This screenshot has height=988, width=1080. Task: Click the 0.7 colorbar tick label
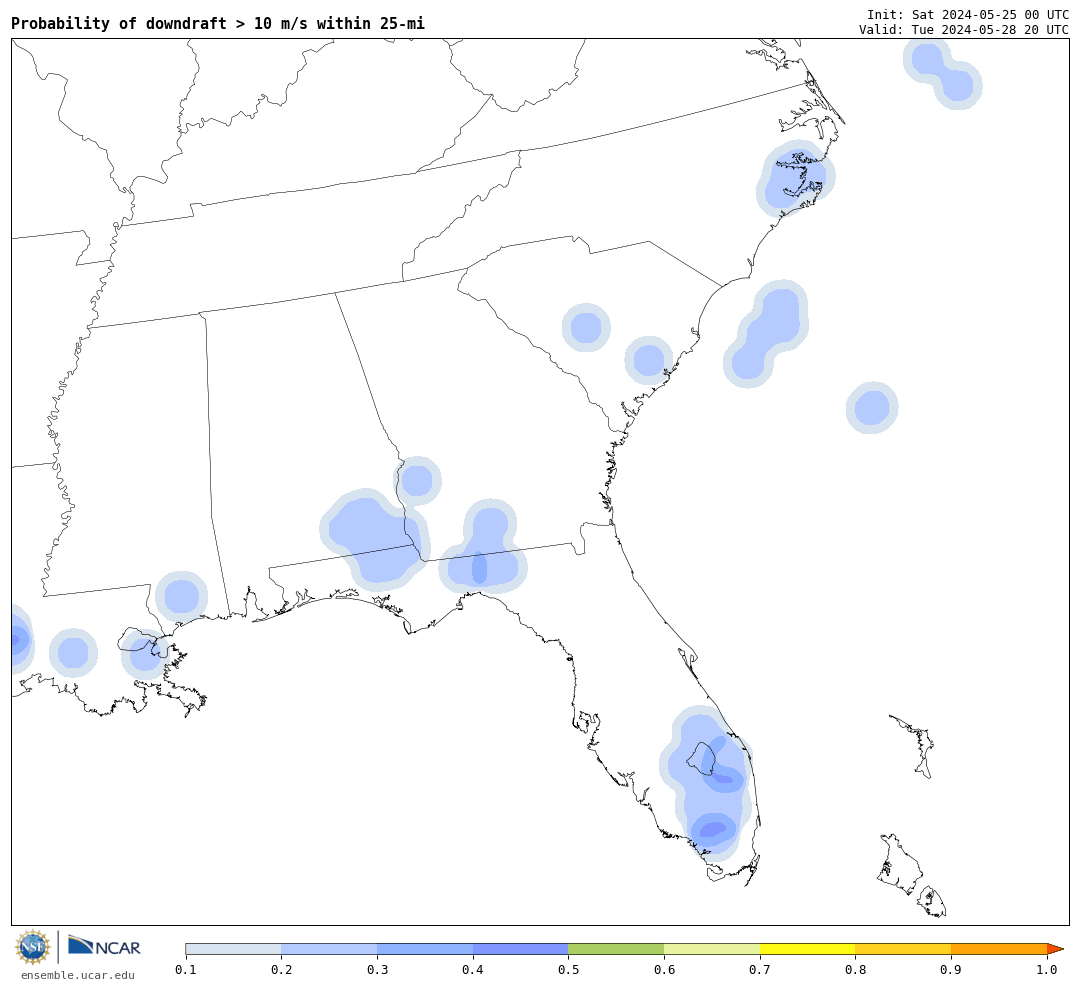(760, 969)
